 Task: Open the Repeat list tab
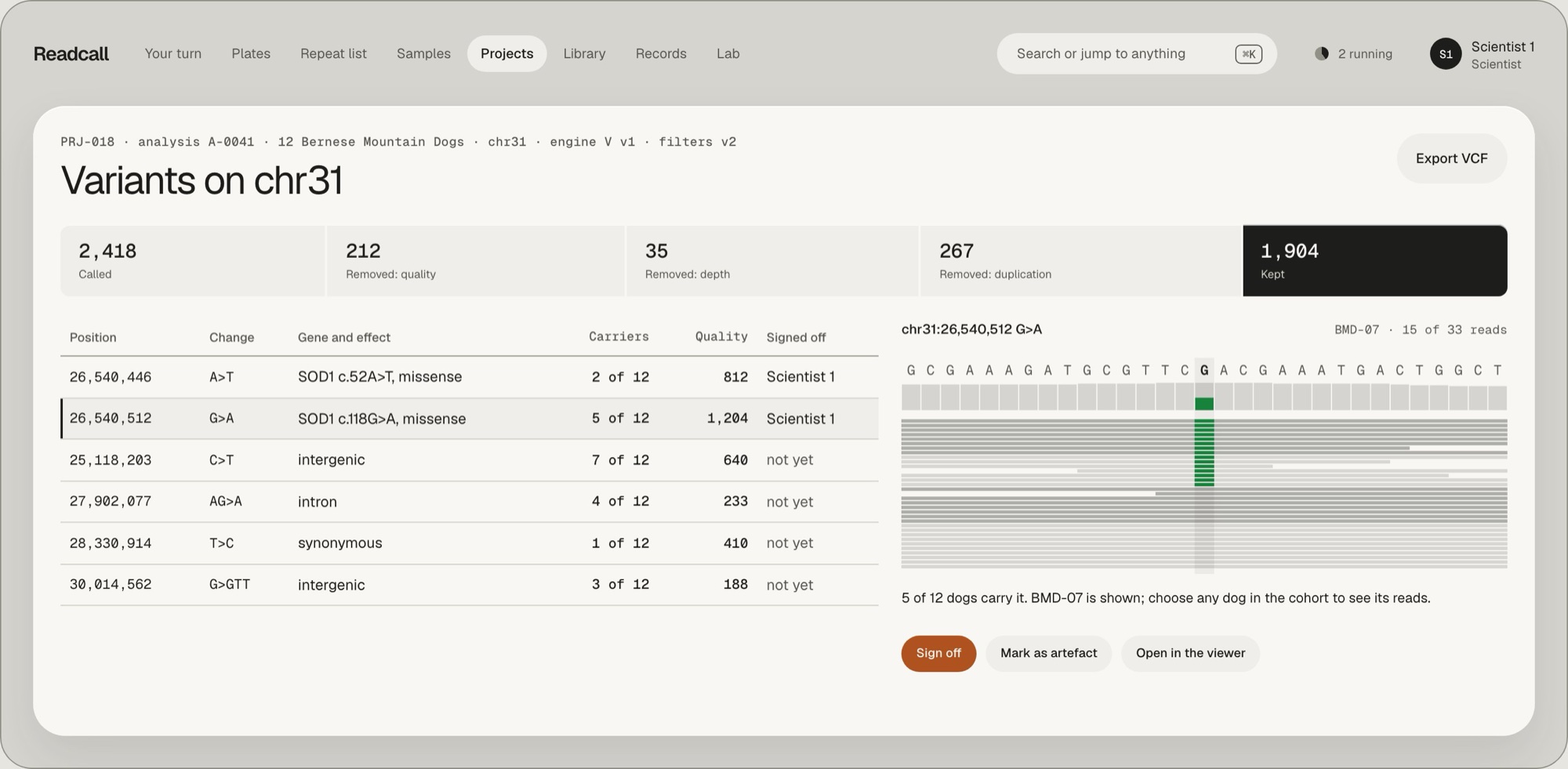(333, 53)
